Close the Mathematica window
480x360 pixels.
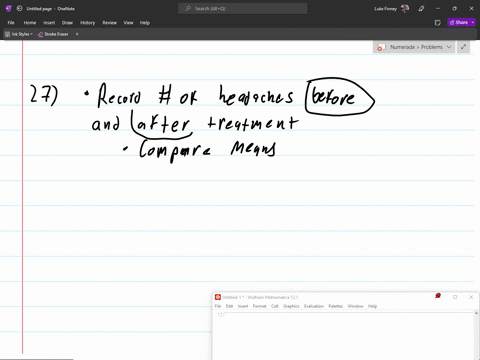coord(471,297)
